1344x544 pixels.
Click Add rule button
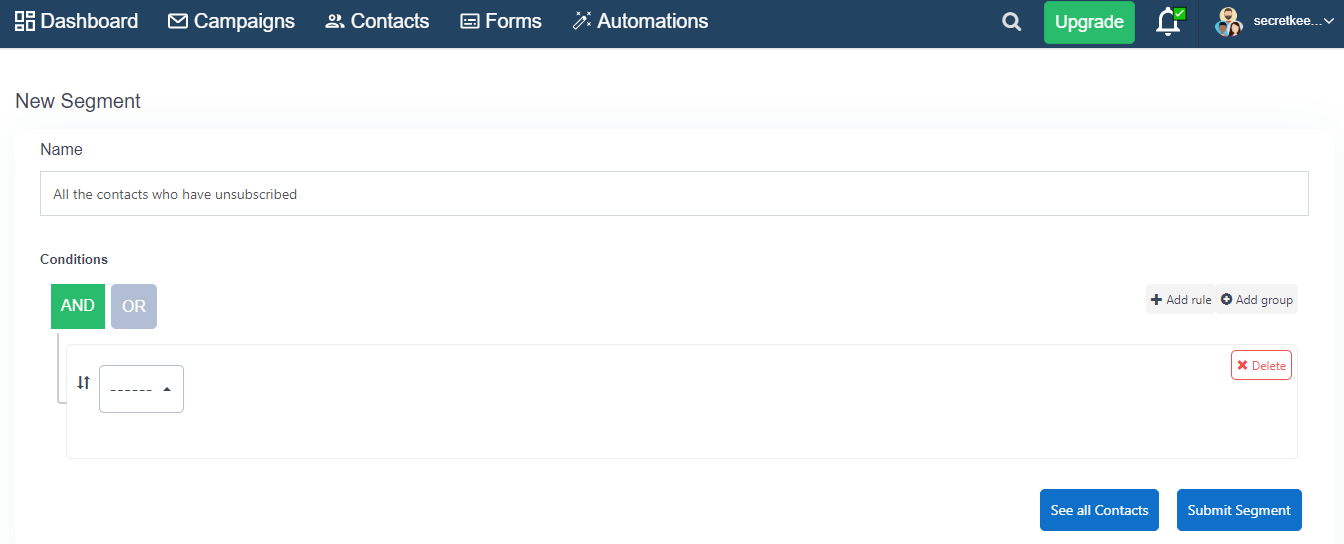pyautogui.click(x=1181, y=299)
